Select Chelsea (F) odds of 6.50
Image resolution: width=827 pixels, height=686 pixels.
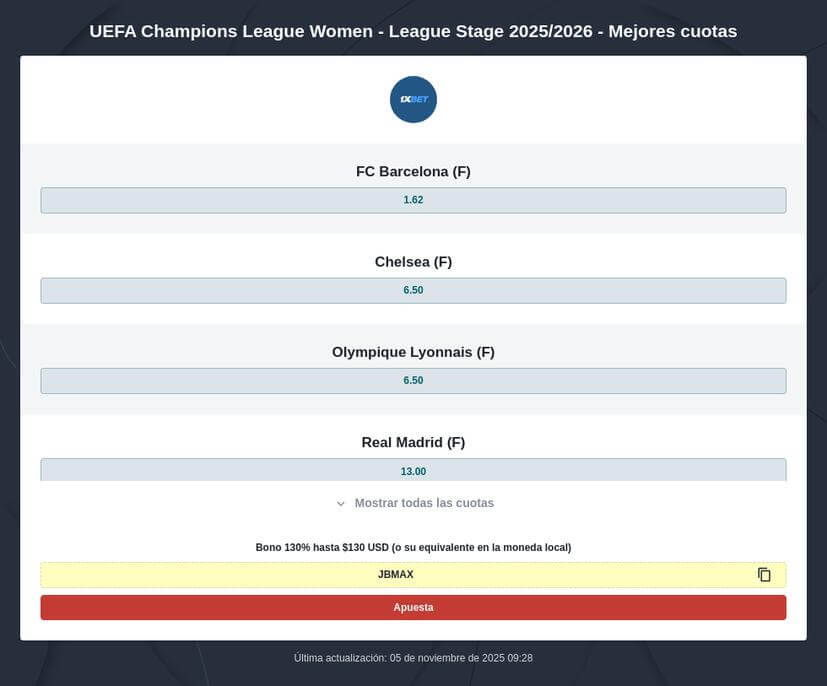coord(413,290)
